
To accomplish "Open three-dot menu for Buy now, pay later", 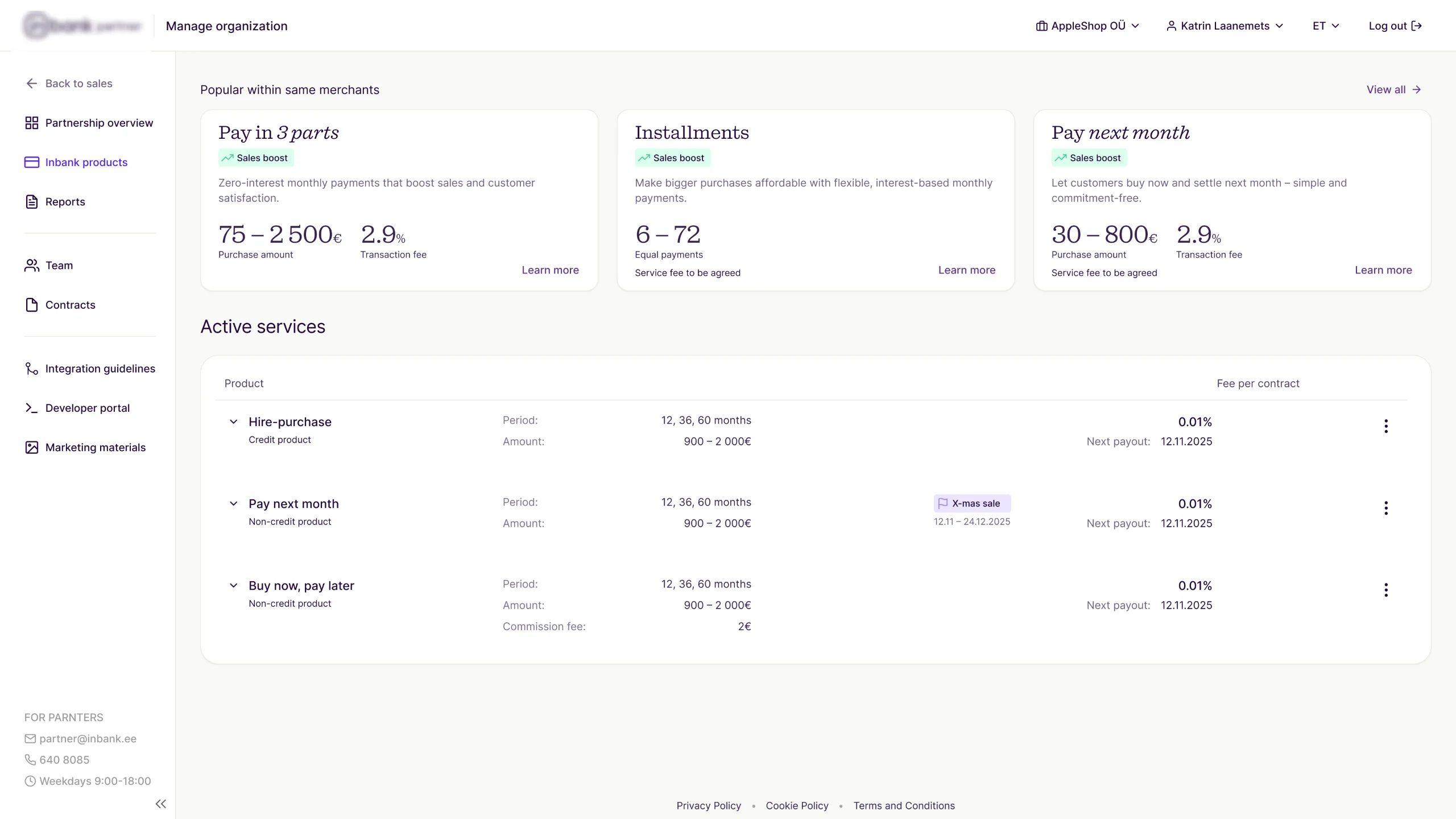I will (1386, 590).
